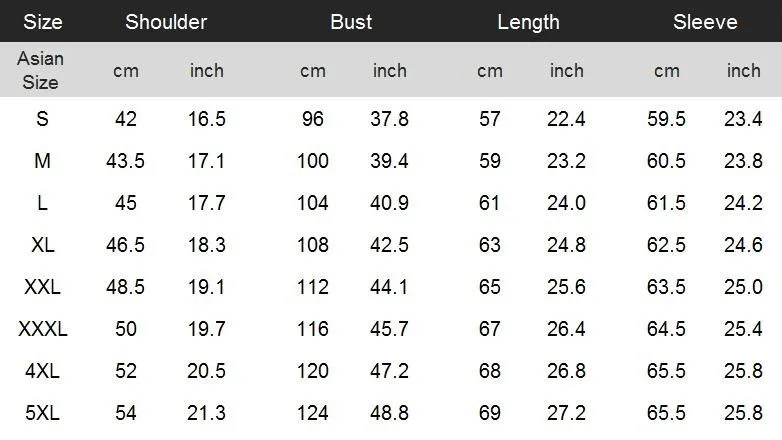Click the Size column header
Viewport: 782px width, 440px height.
pos(42,22)
